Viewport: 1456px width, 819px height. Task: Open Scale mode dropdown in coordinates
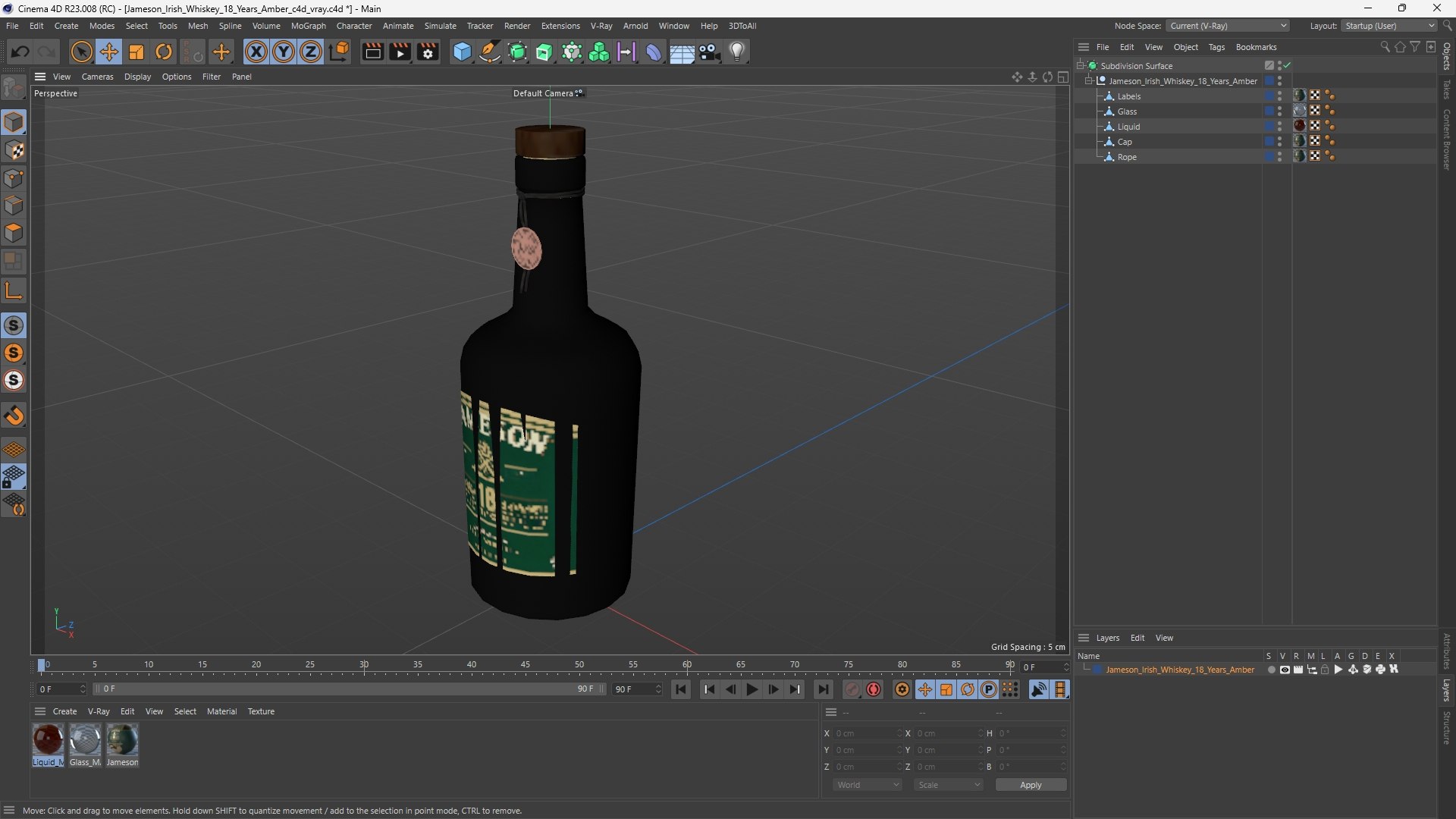(949, 785)
